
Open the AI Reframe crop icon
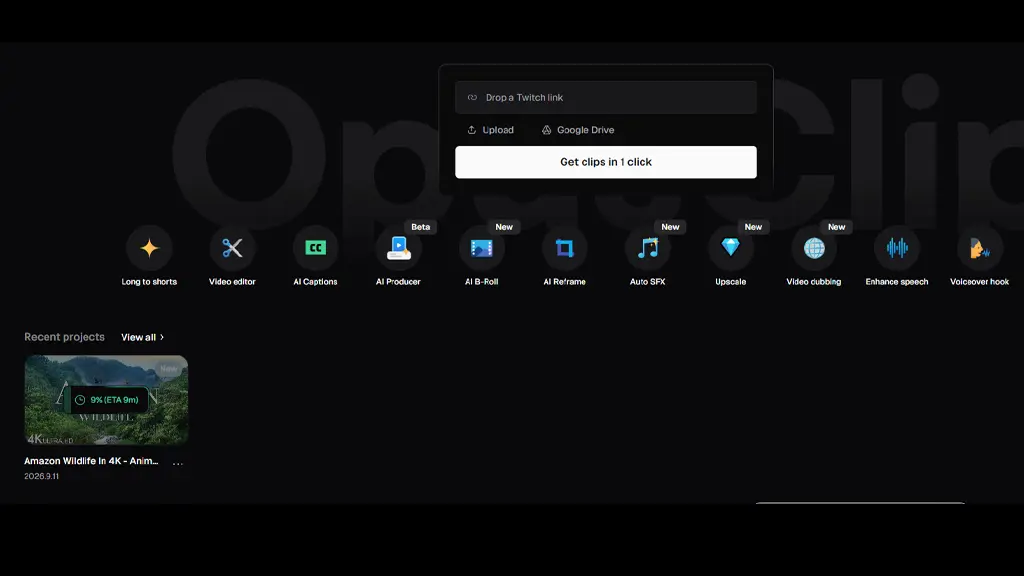564,248
